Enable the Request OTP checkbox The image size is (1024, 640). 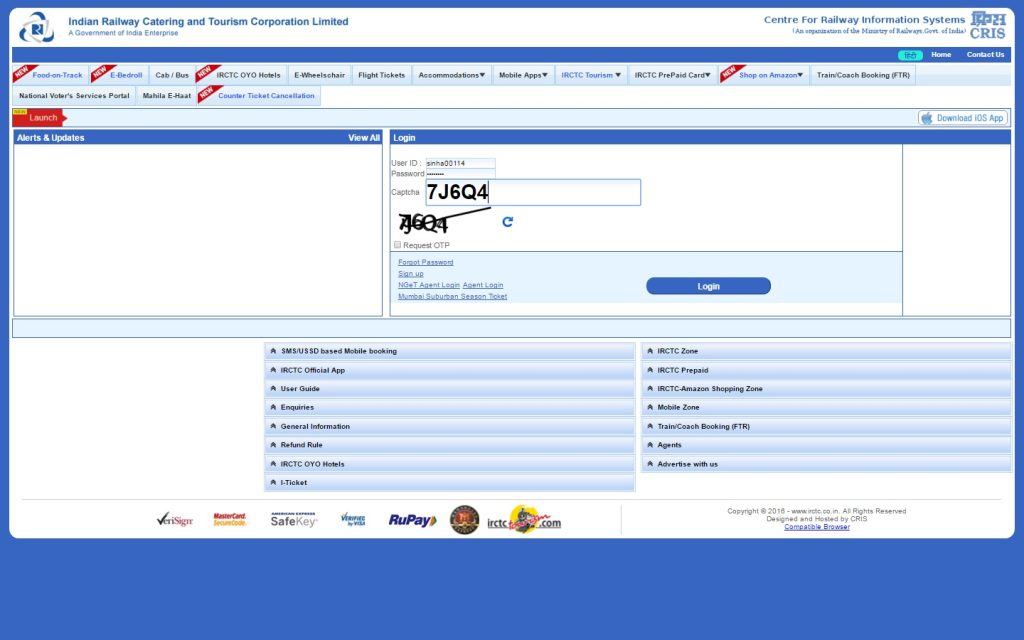397,245
